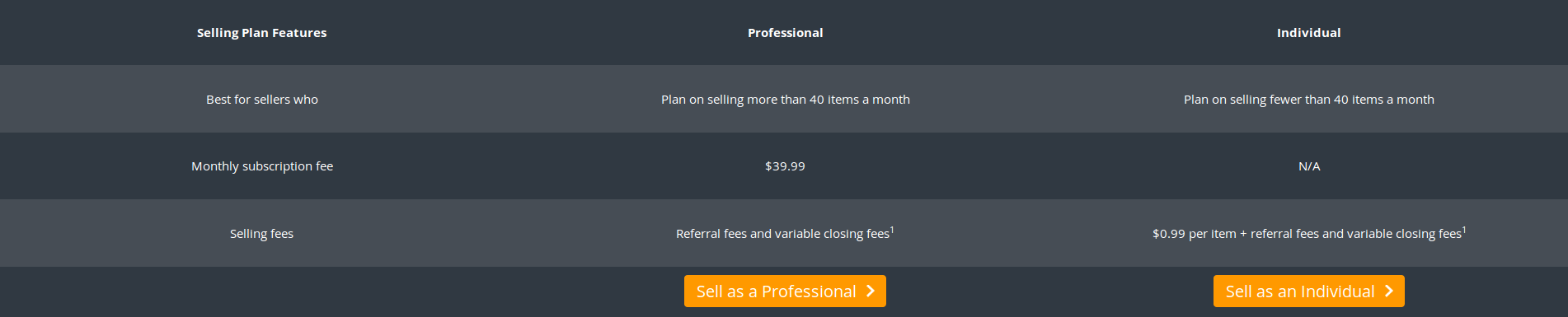Image resolution: width=1568 pixels, height=317 pixels.
Task: Click the Professional plan $39.99 row
Action: pos(784,166)
